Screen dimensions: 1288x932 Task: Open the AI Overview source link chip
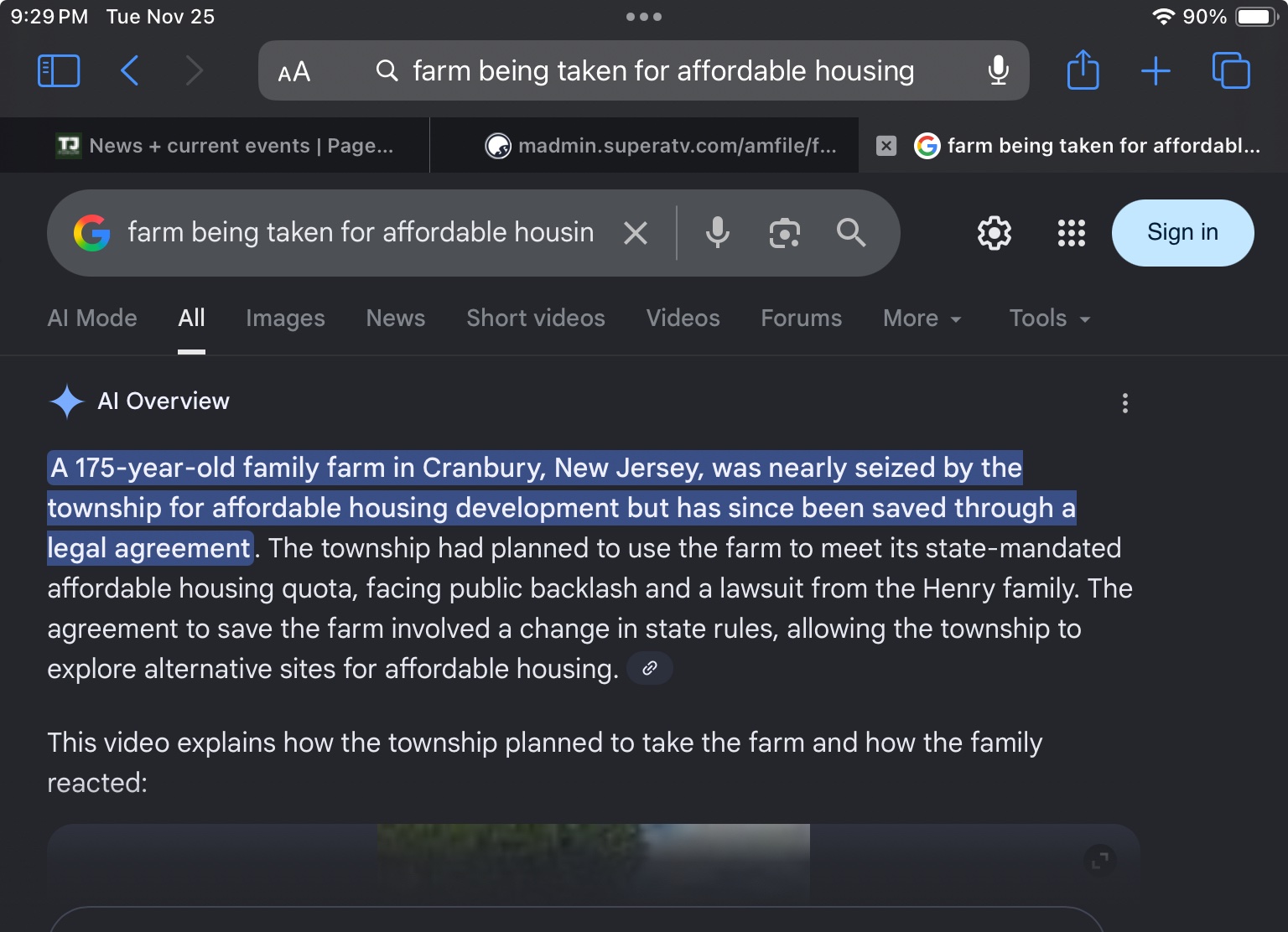click(650, 668)
